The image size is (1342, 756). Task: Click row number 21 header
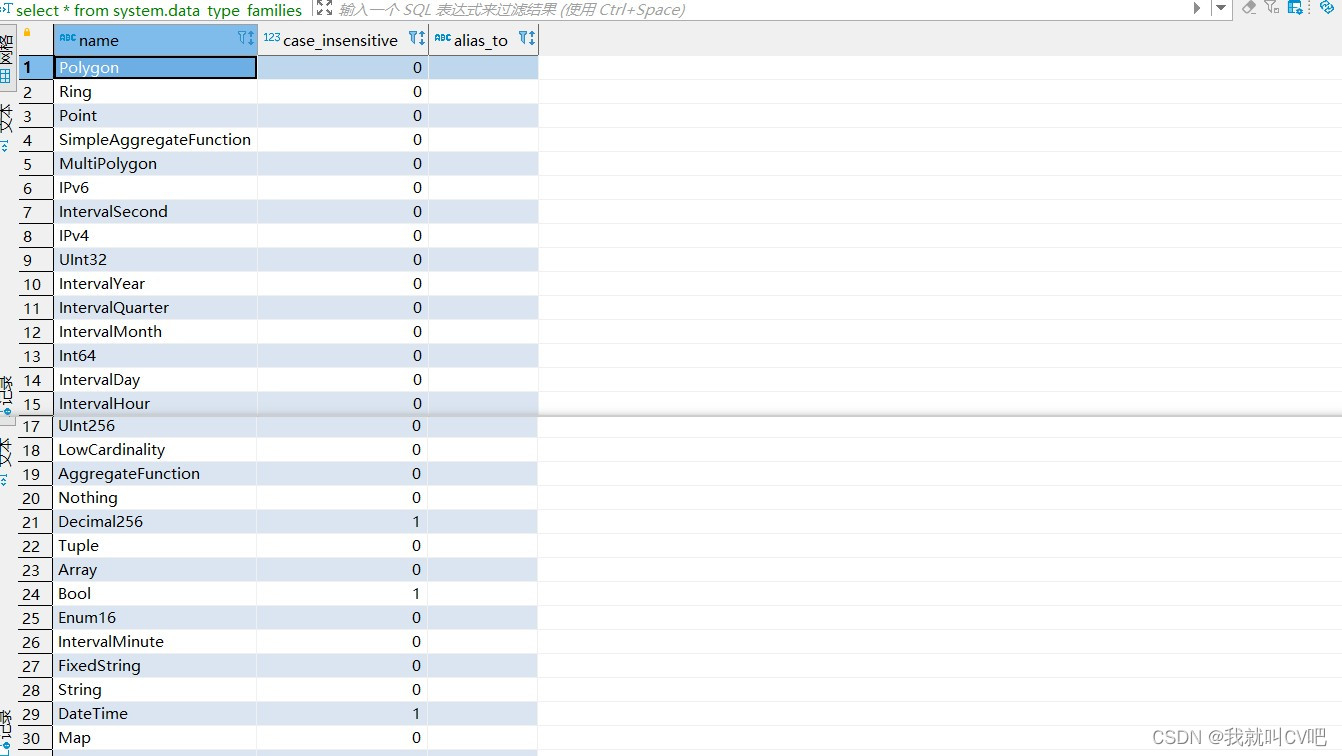click(x=36, y=522)
